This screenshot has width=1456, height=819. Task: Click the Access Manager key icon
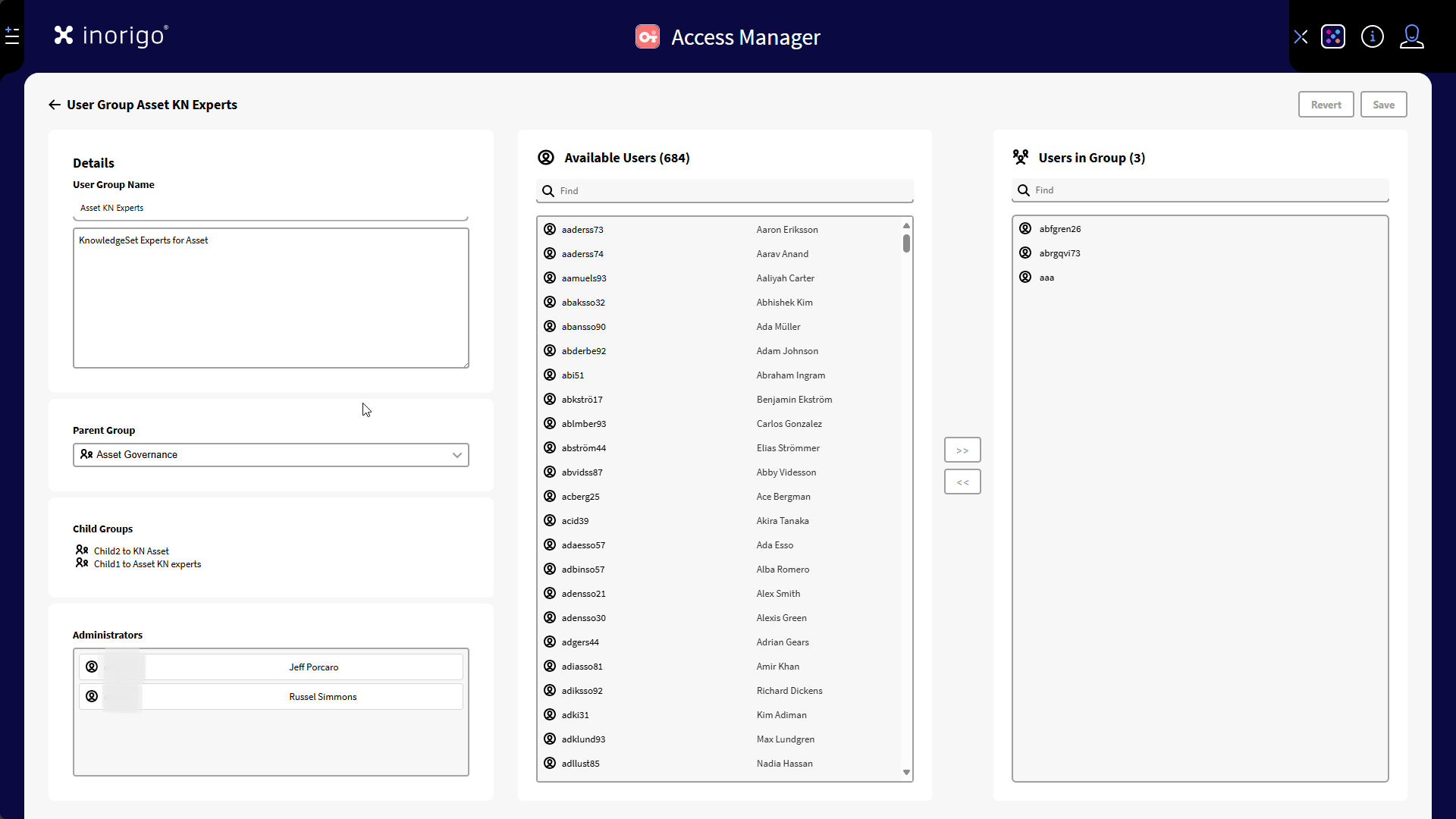(647, 36)
